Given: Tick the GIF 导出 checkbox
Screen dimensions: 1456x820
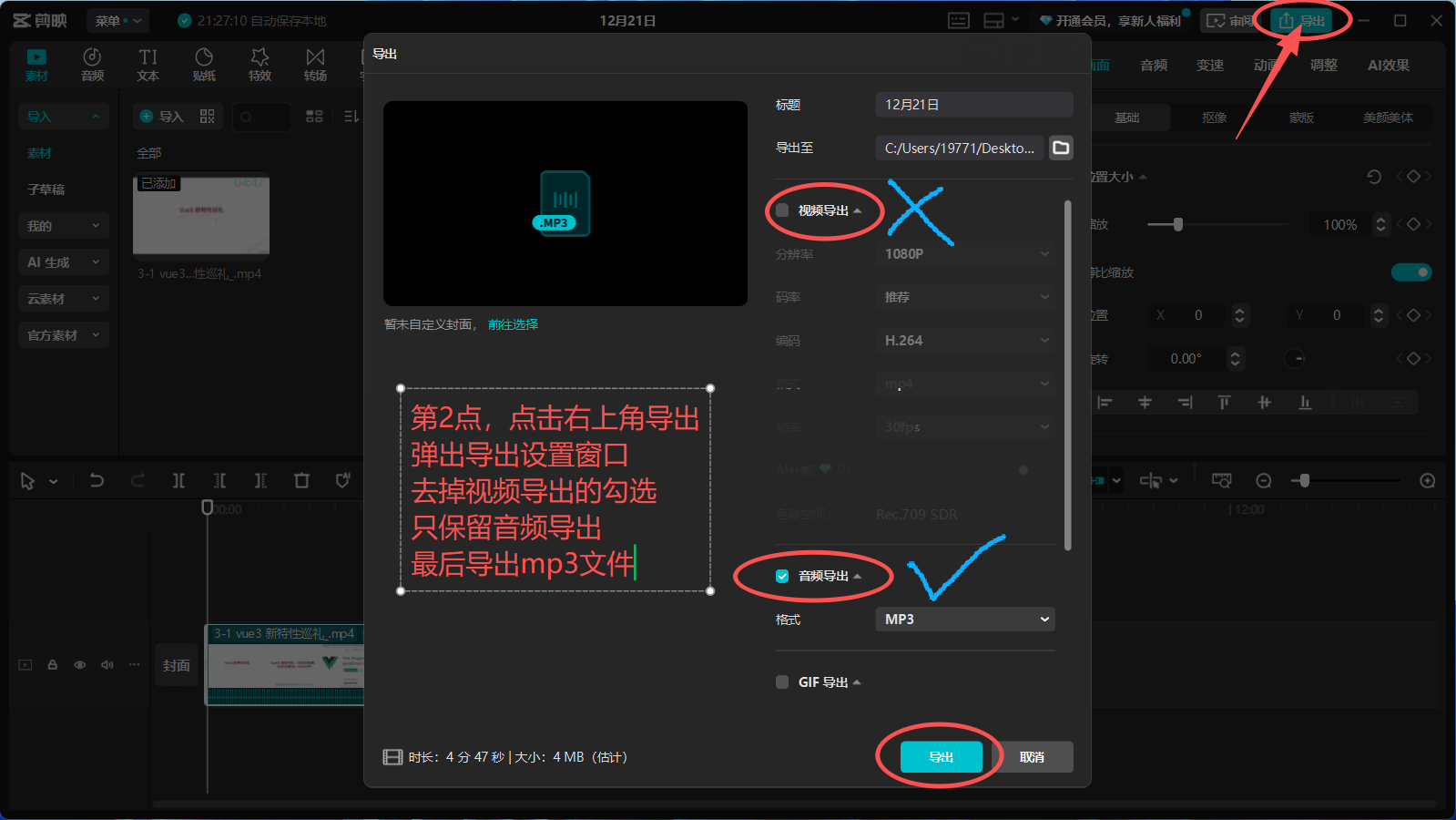Looking at the screenshot, I should coord(782,682).
